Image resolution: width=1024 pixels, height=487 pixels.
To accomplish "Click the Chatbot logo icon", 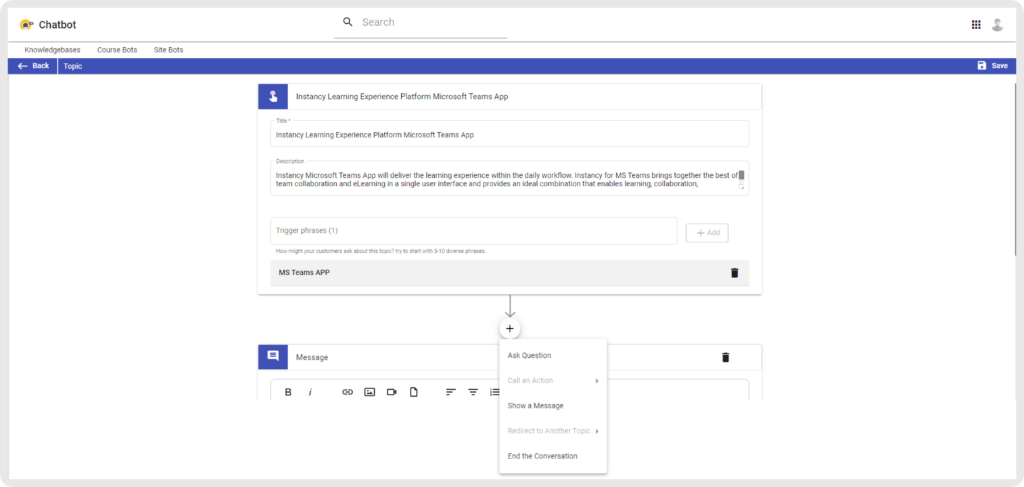I will coord(26,25).
